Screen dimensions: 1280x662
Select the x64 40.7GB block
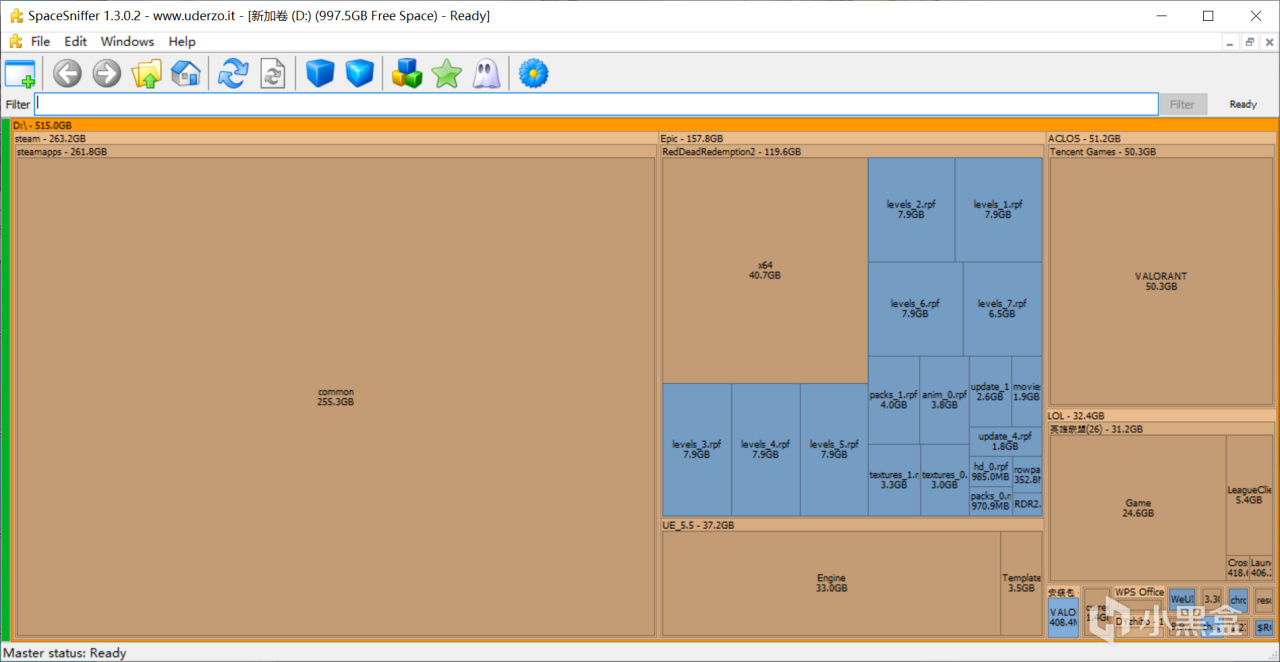point(764,270)
